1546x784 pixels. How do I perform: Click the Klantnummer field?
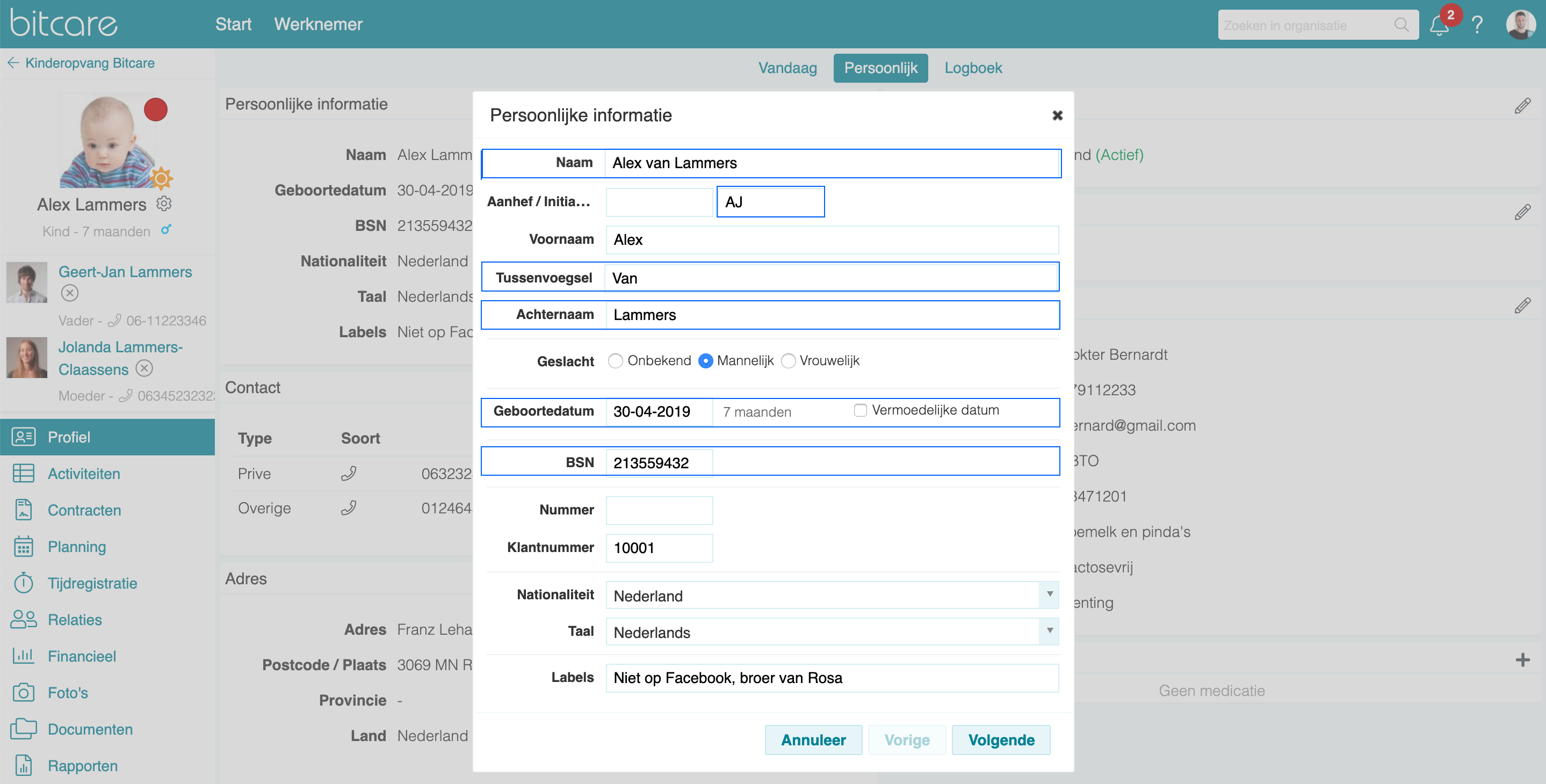[x=659, y=547]
